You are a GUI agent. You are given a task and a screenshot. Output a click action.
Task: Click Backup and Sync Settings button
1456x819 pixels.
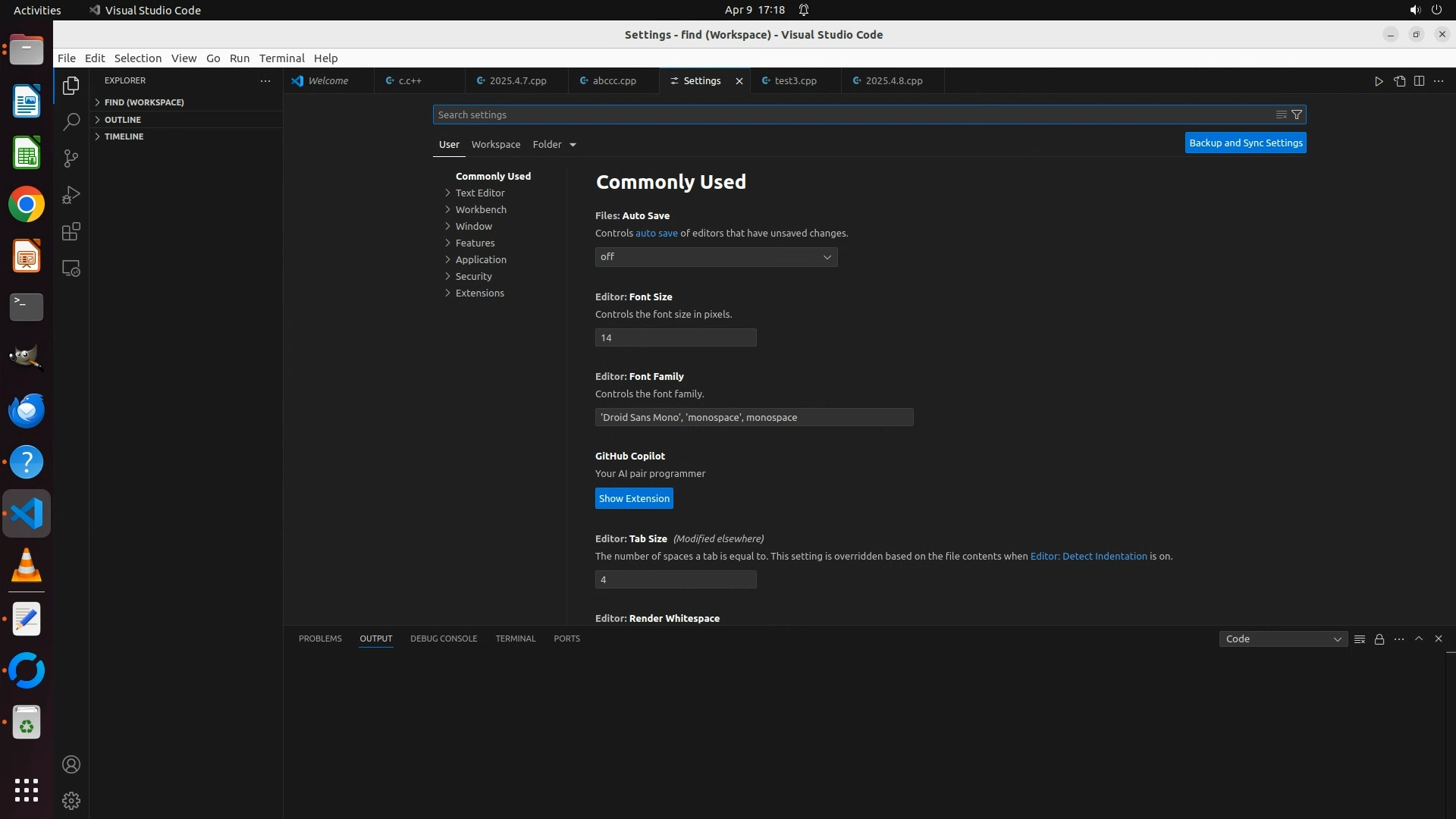[1245, 143]
